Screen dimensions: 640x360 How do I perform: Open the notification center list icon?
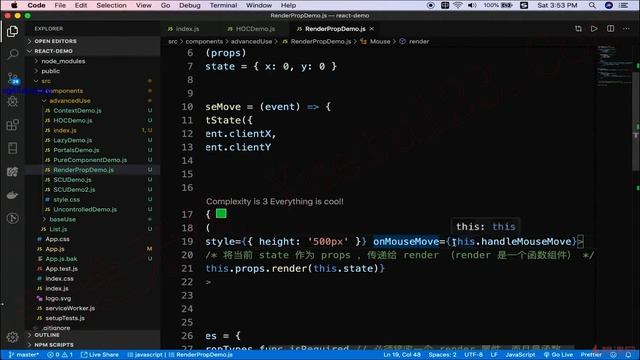point(624,5)
